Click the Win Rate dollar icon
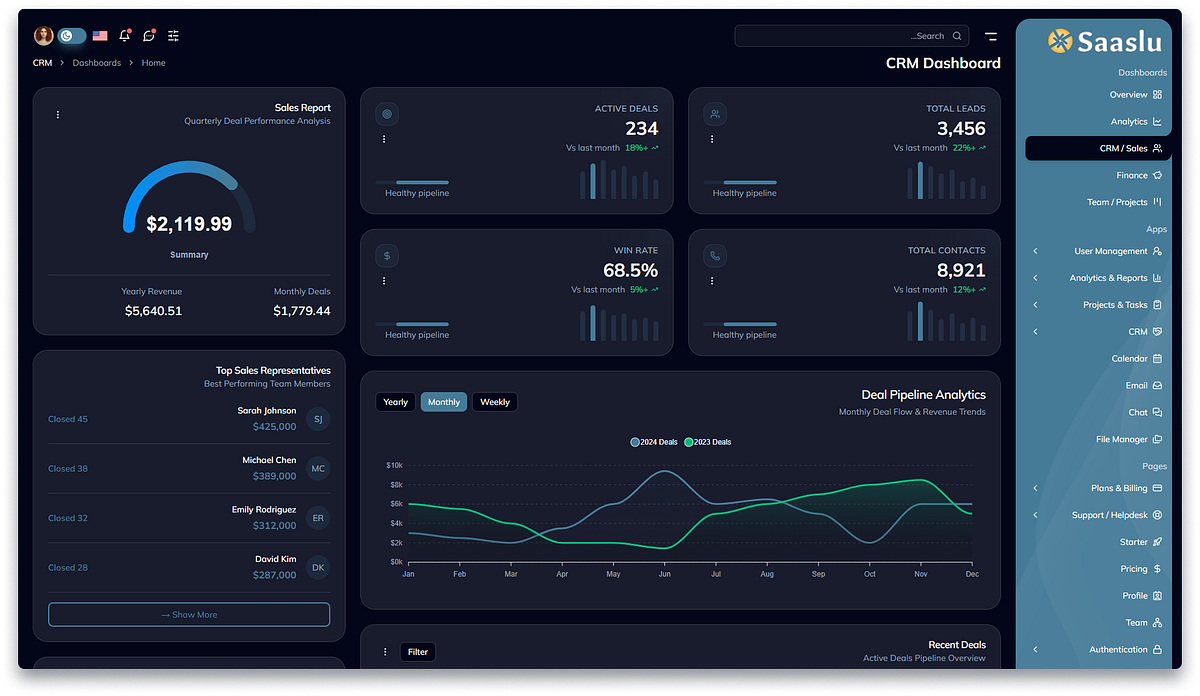Screen dimensions: 1200x696 [387, 256]
